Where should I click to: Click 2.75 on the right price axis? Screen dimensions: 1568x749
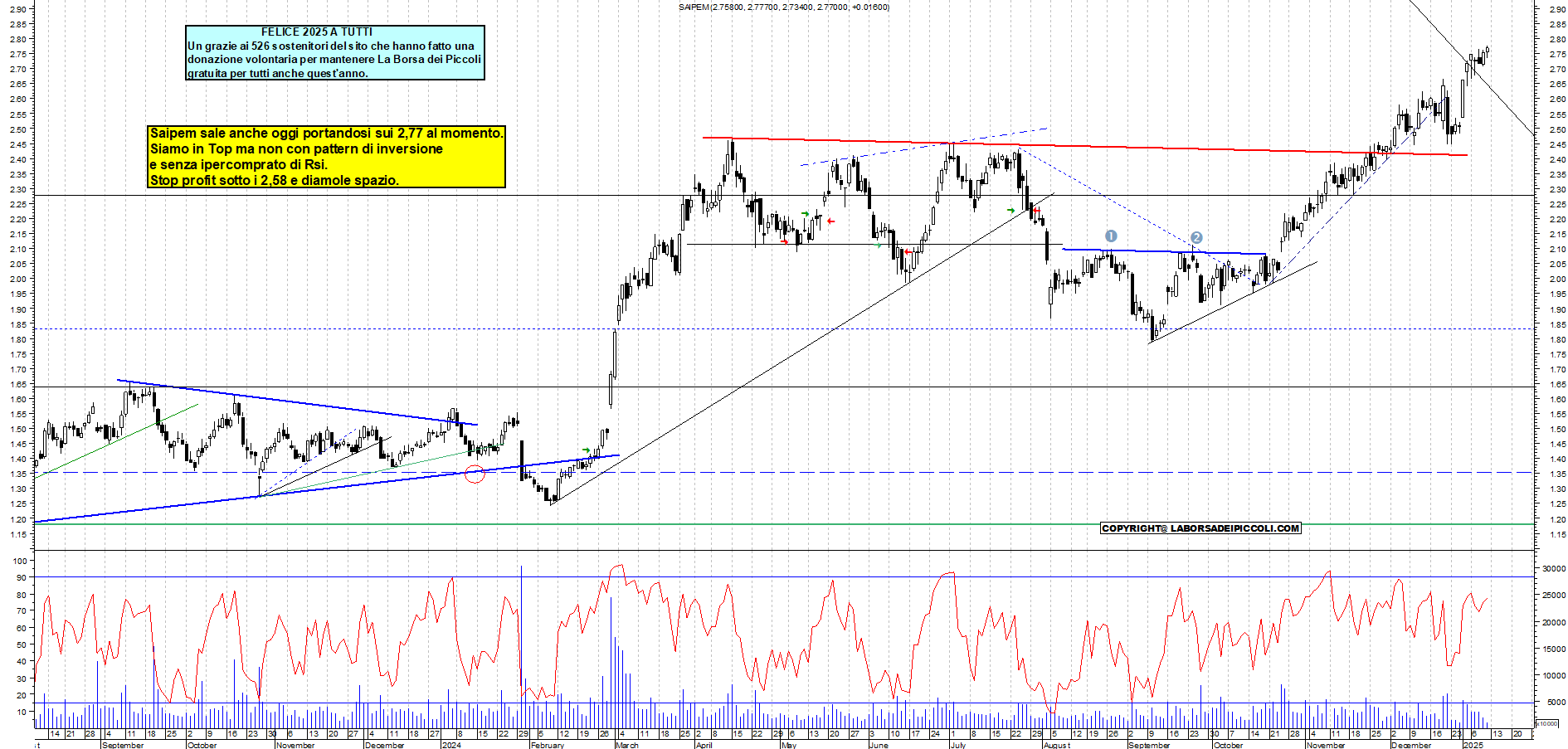1557,54
